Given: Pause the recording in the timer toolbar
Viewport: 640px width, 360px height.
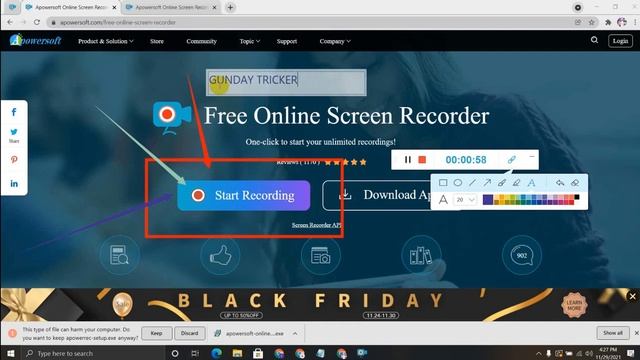Looking at the screenshot, I should pos(407,160).
